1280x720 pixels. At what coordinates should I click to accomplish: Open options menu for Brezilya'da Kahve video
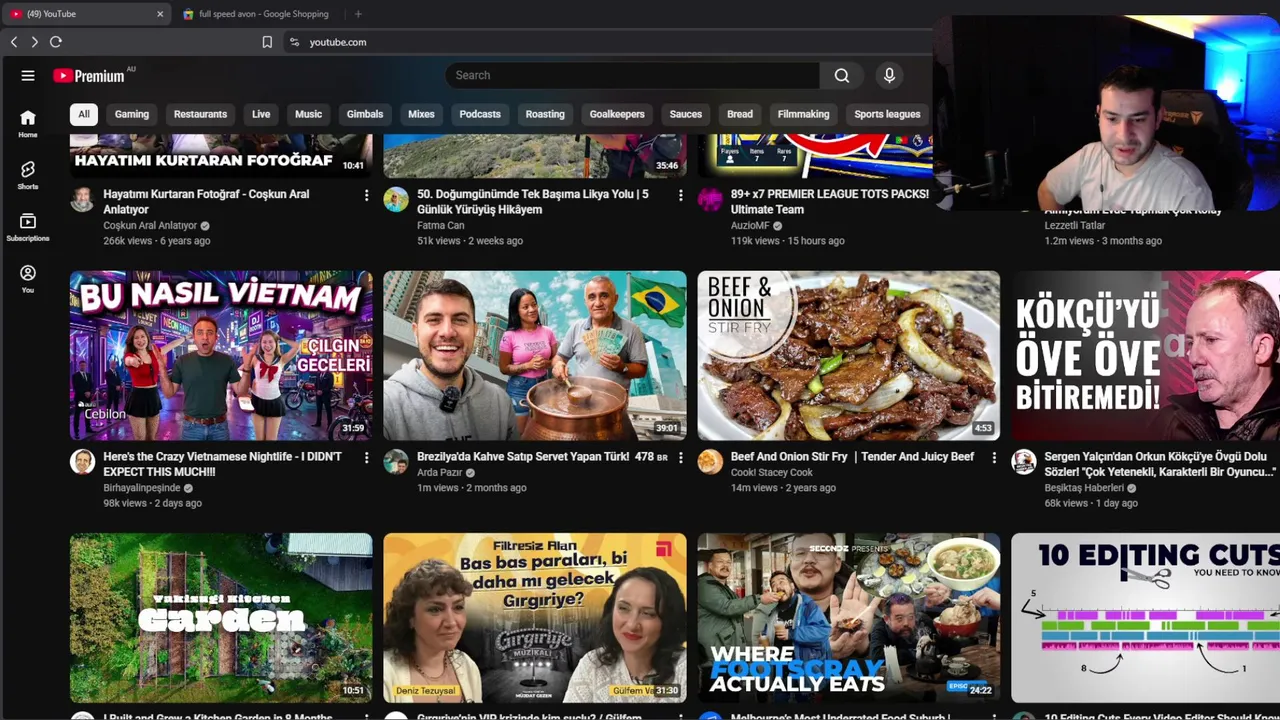tap(680, 457)
